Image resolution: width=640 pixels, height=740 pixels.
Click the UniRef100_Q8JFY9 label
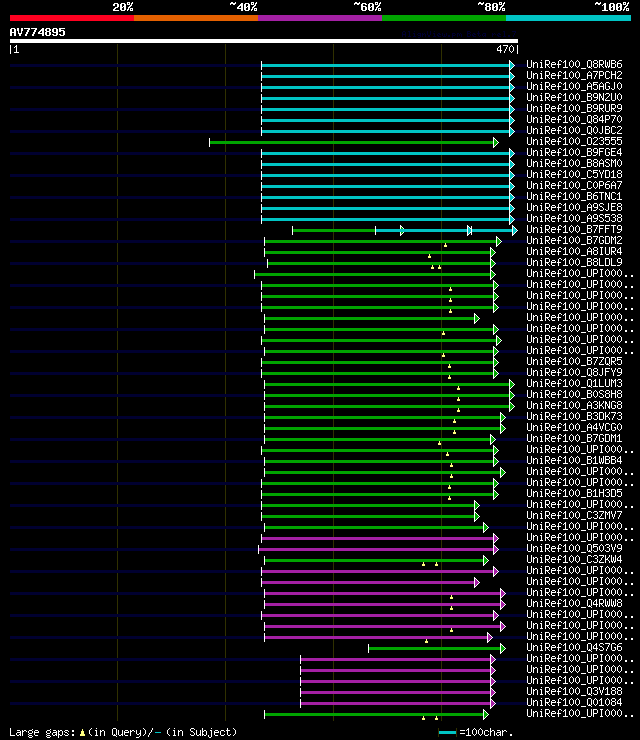pos(574,372)
